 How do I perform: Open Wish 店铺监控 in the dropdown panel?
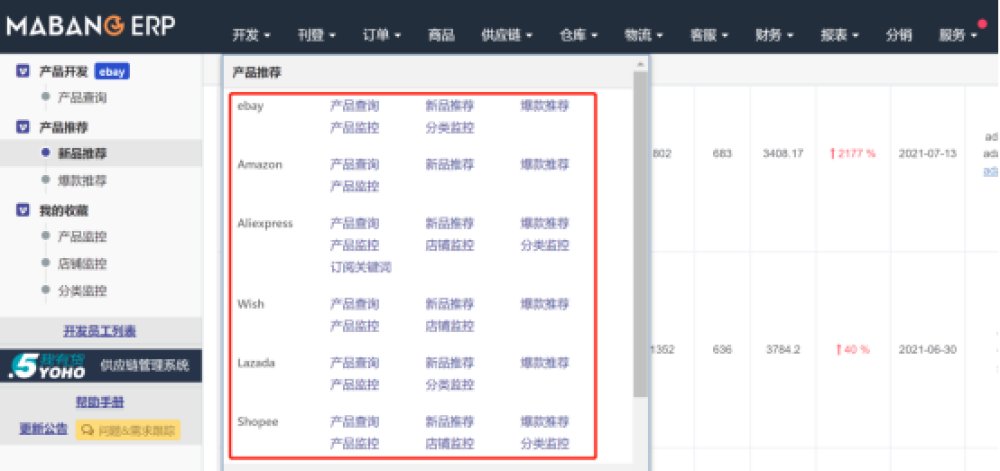coord(450,326)
